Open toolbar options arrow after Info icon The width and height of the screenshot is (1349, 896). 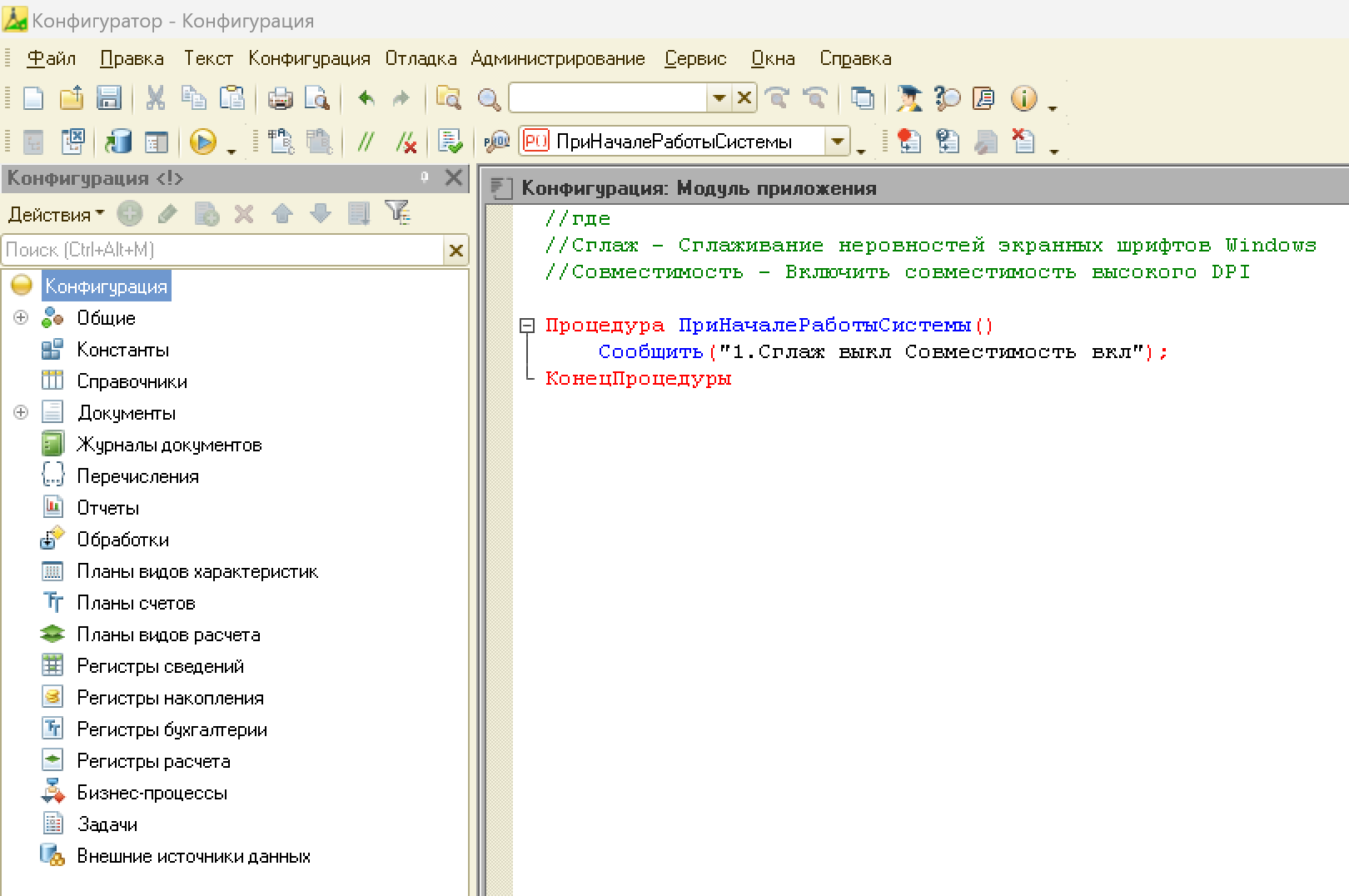[x=1053, y=108]
